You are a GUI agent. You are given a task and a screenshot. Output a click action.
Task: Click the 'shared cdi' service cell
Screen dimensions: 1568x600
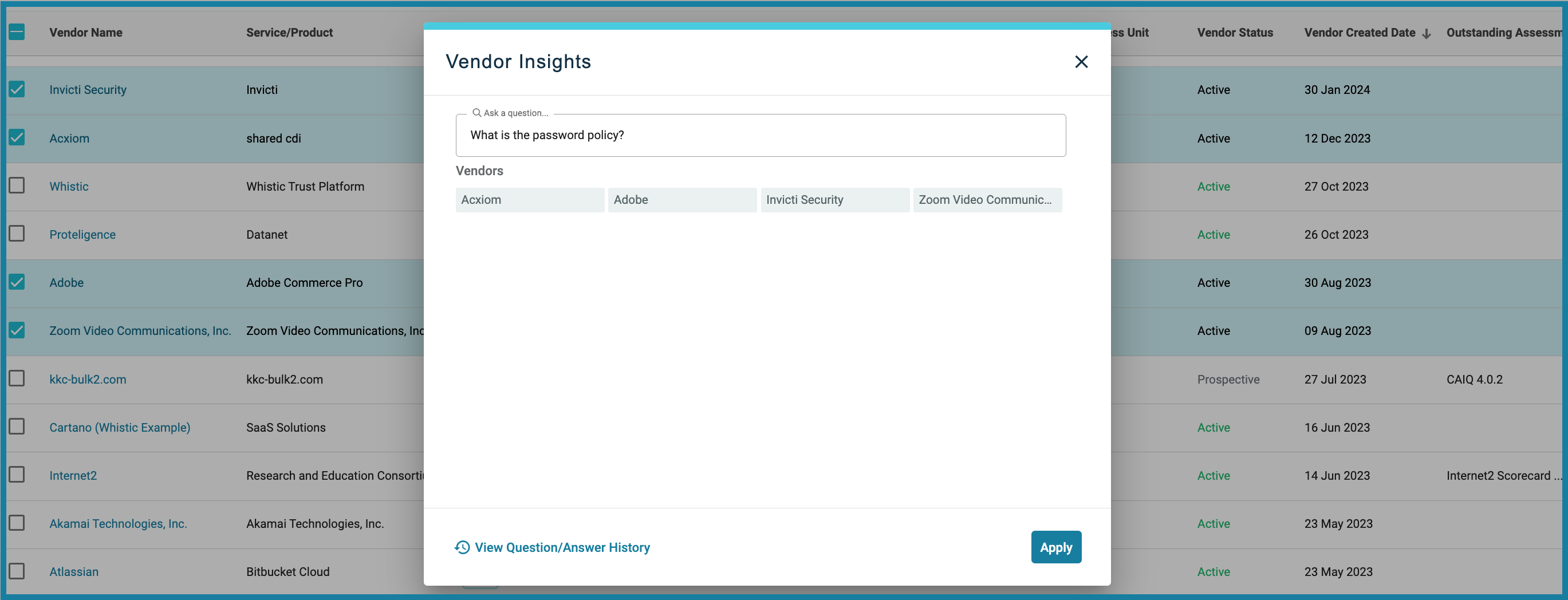point(273,138)
